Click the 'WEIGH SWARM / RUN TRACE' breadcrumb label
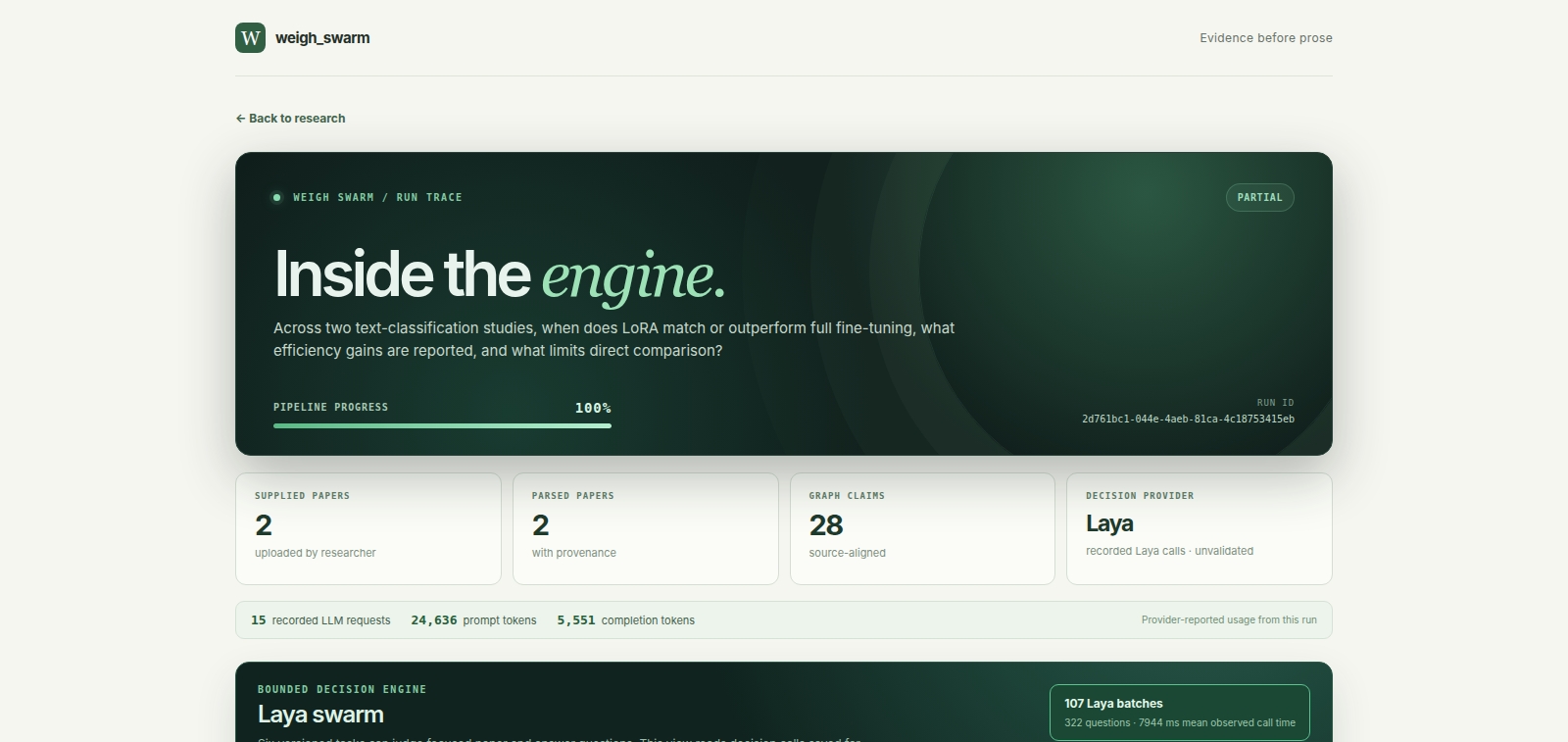This screenshot has height=742, width=1568. click(377, 198)
